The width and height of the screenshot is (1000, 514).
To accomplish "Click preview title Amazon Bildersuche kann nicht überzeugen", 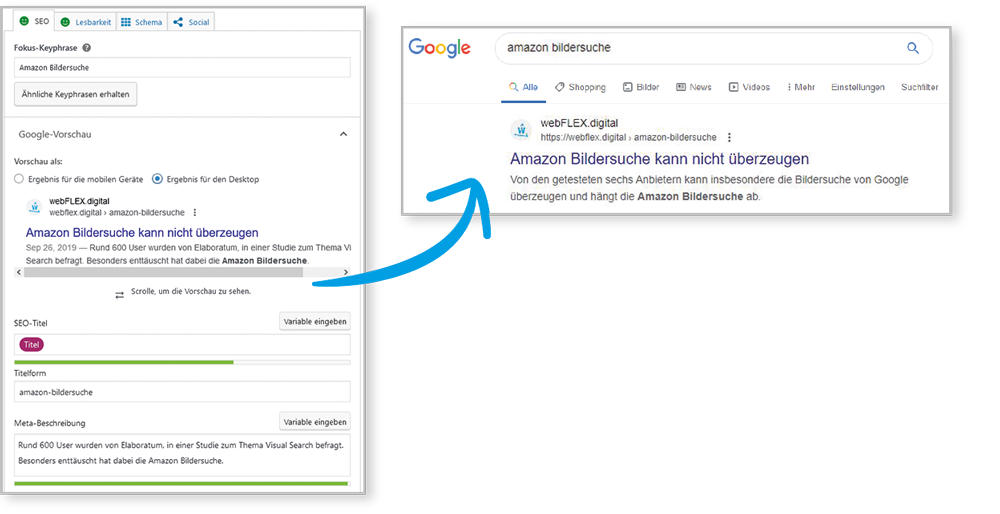I will 142,233.
